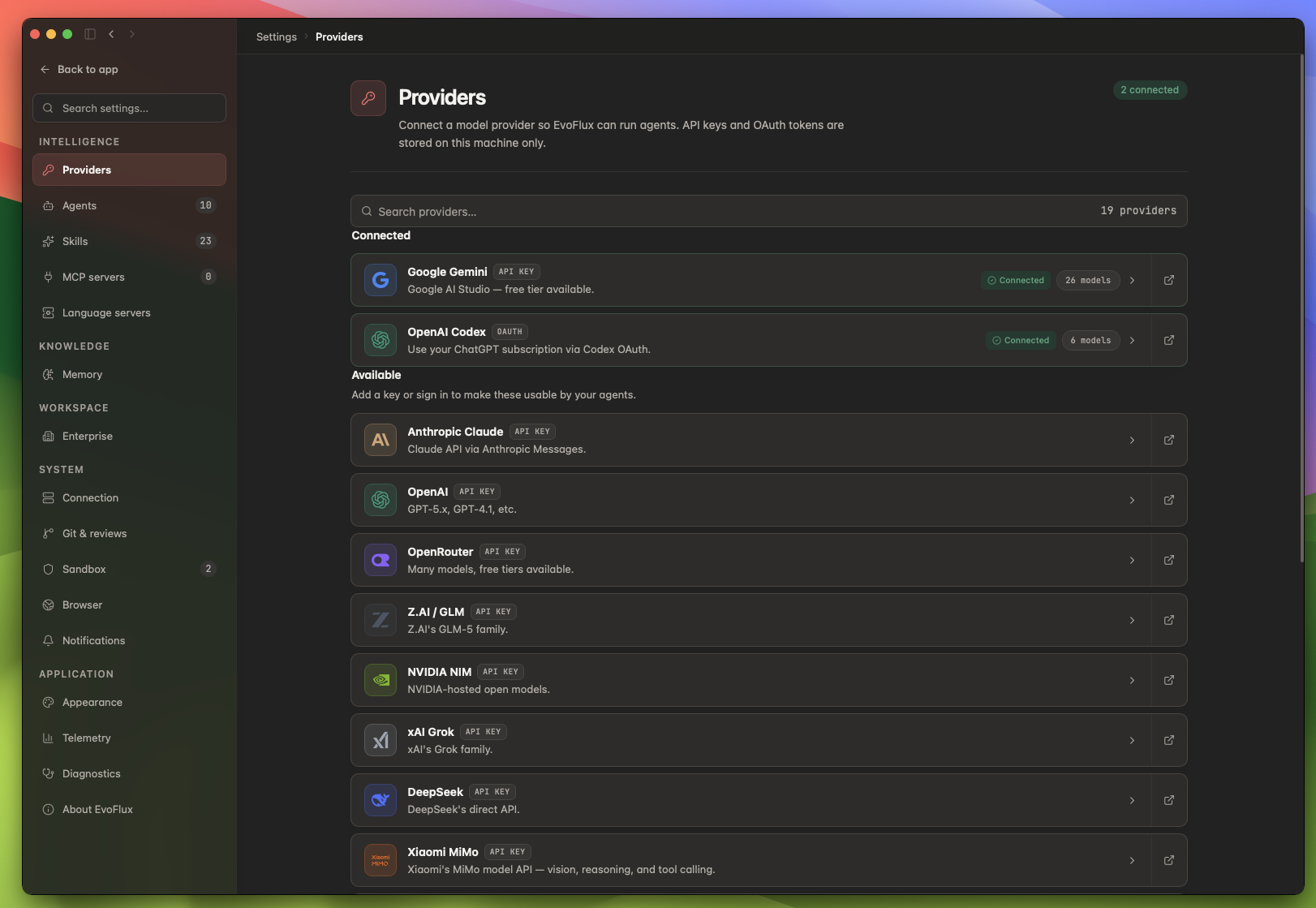The width and height of the screenshot is (1316, 908).
Task: Click Google Gemini Connected status badge
Action: (1016, 280)
